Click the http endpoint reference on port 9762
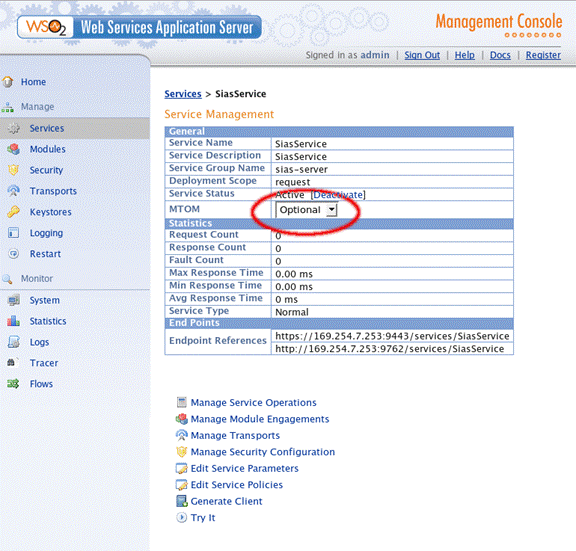Viewport: 576px width, 551px height. (390, 349)
